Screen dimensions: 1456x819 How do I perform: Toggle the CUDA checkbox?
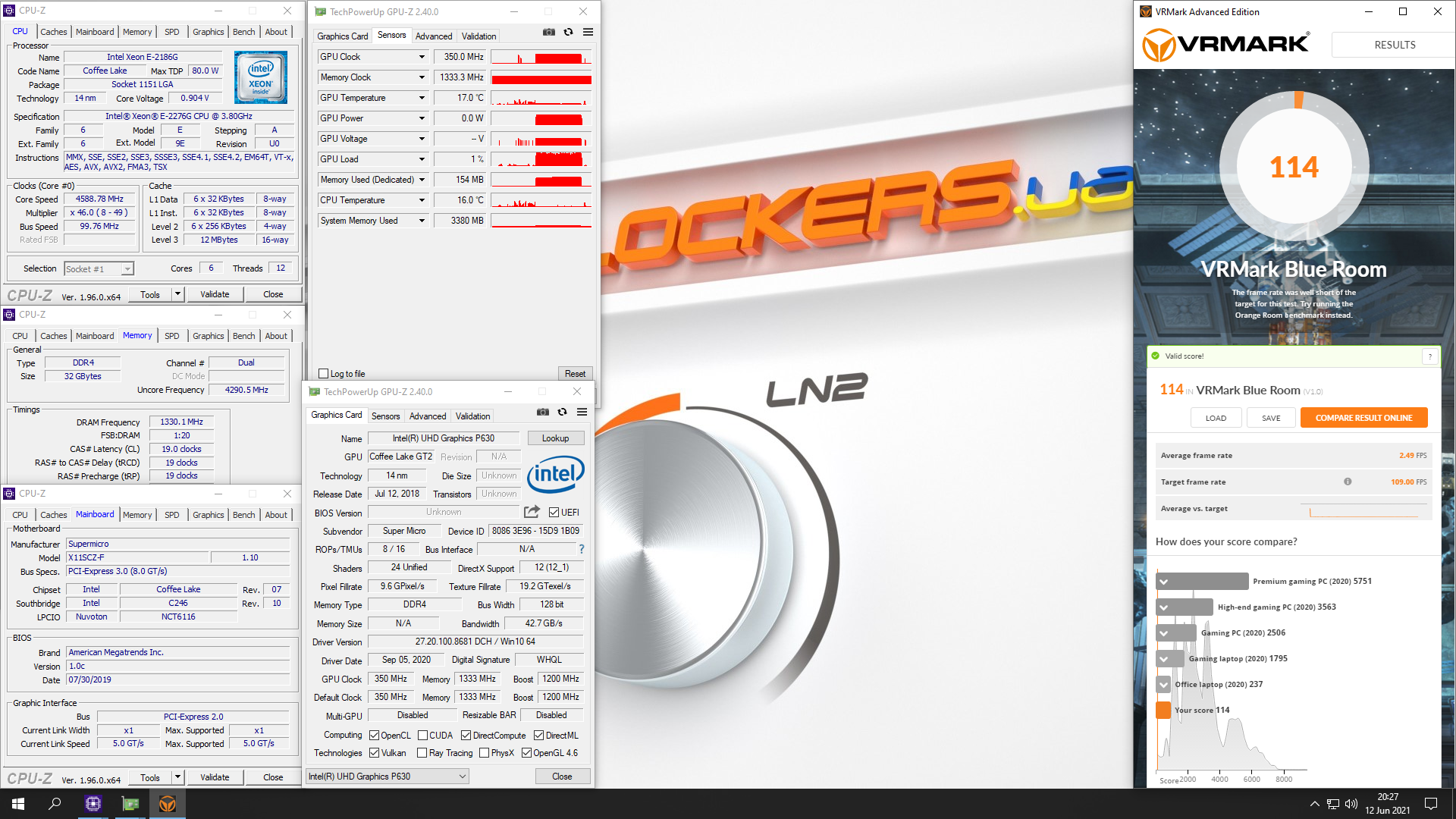422,736
